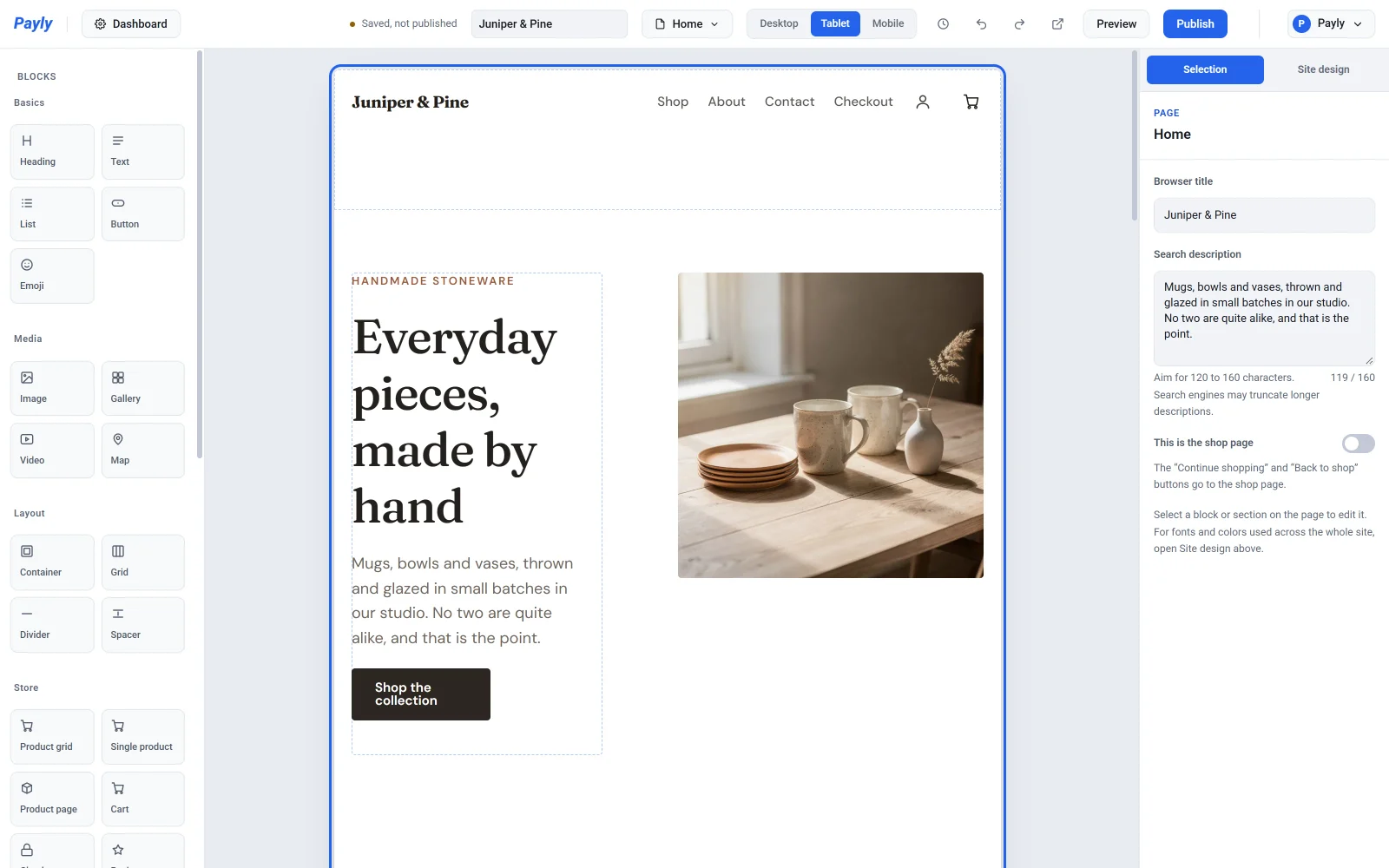This screenshot has height=868, width=1389.
Task: Redo the last change
Action: coord(1019,24)
